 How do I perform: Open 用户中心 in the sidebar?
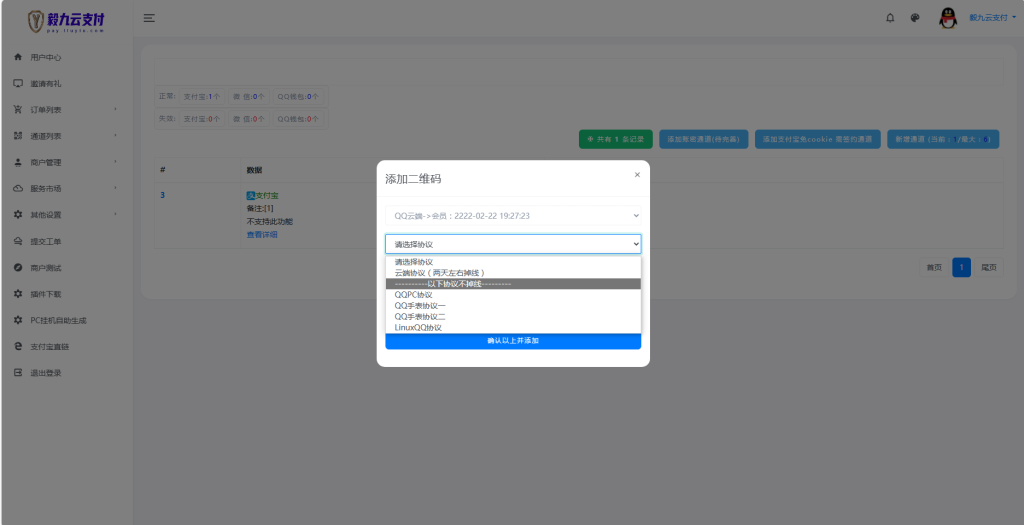click(46, 57)
